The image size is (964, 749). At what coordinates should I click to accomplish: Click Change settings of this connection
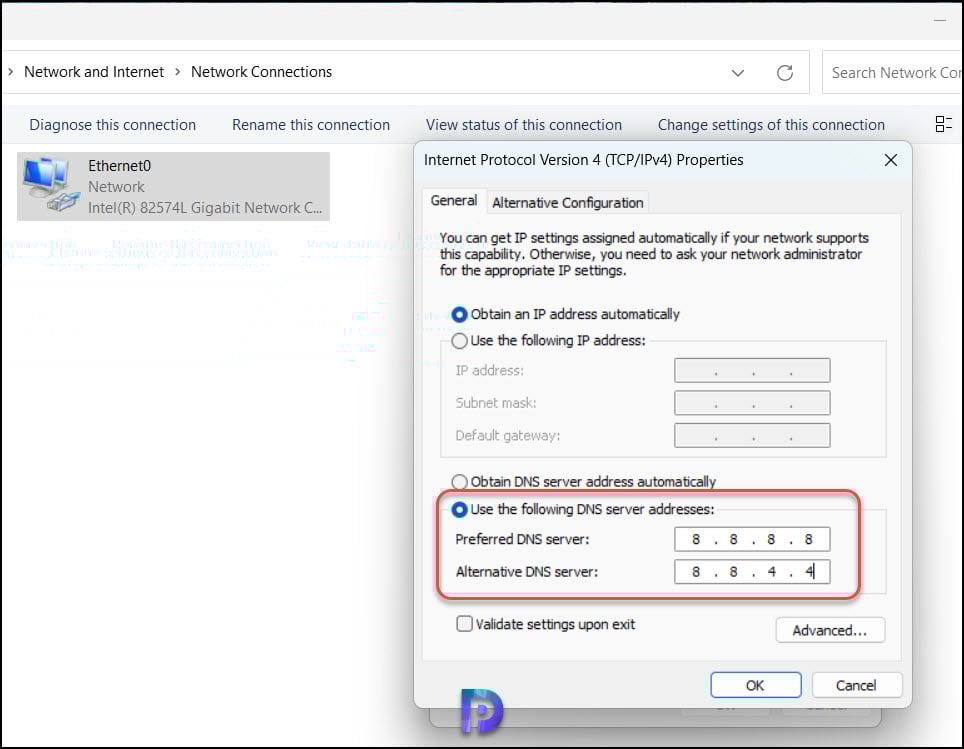click(771, 125)
